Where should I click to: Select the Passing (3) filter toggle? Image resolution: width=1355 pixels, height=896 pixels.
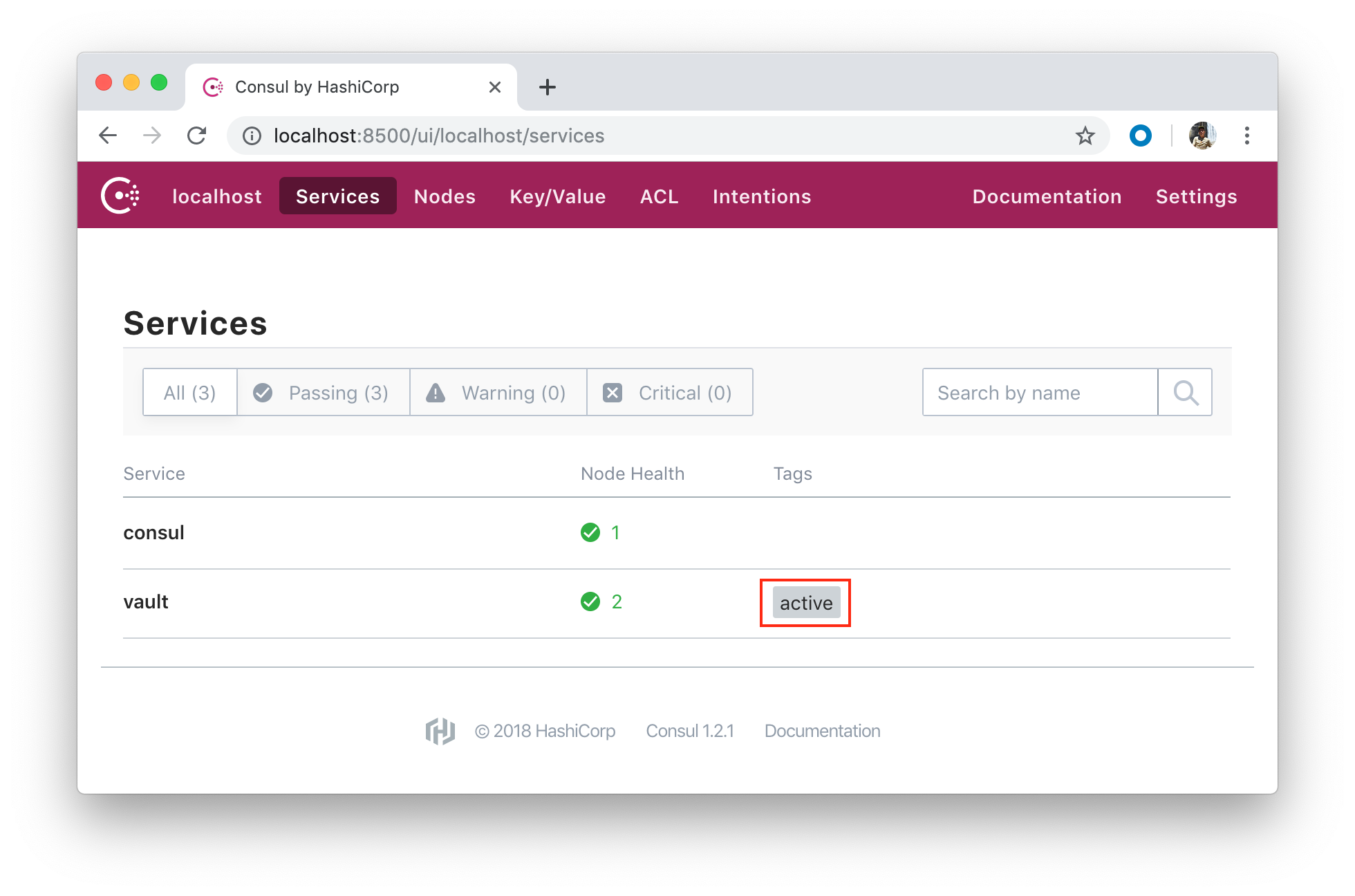tap(320, 391)
